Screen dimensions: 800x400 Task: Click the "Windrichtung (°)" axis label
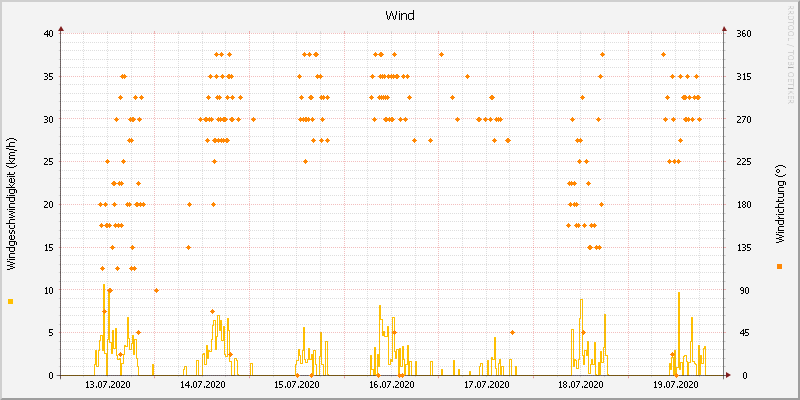tap(780, 205)
